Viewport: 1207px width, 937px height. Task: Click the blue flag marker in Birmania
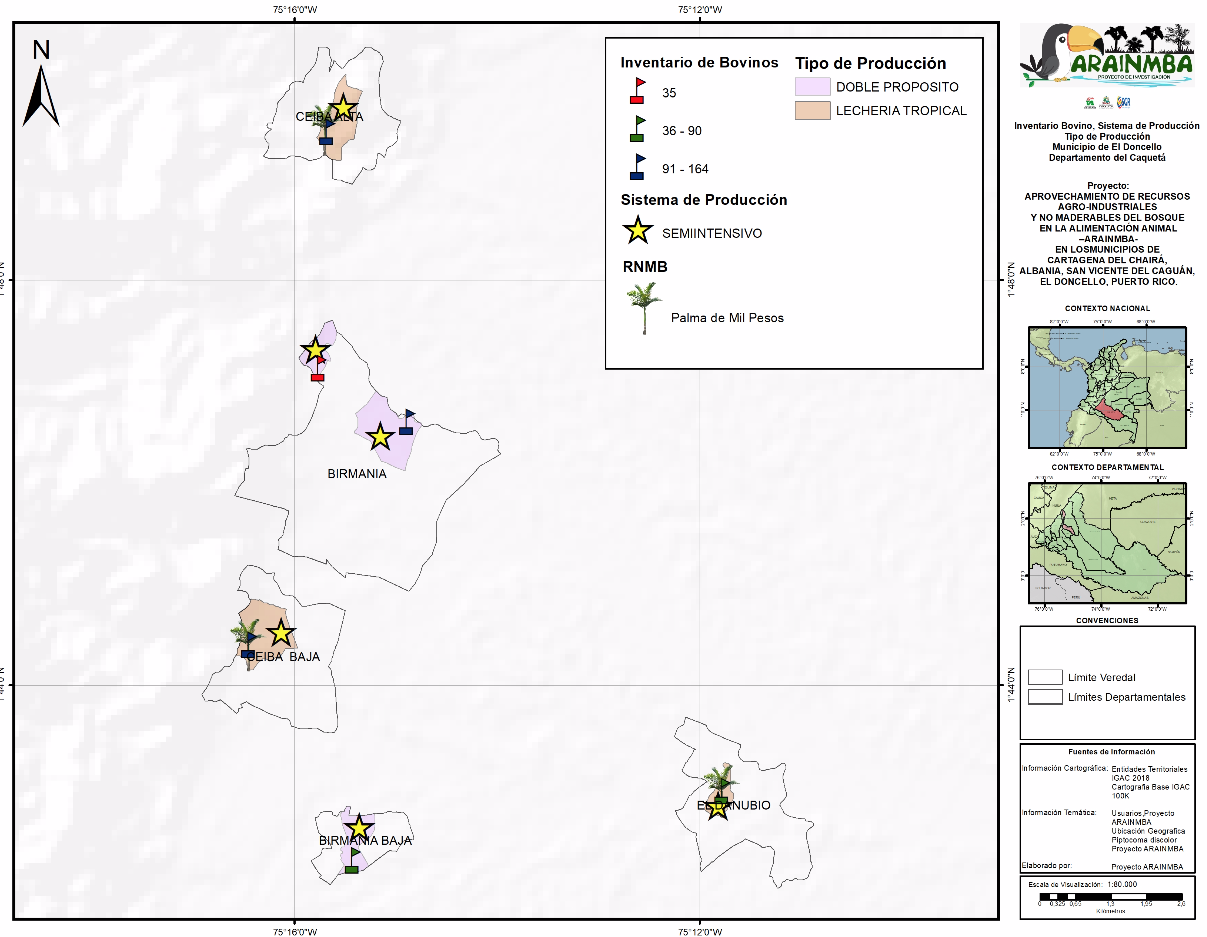(407, 422)
